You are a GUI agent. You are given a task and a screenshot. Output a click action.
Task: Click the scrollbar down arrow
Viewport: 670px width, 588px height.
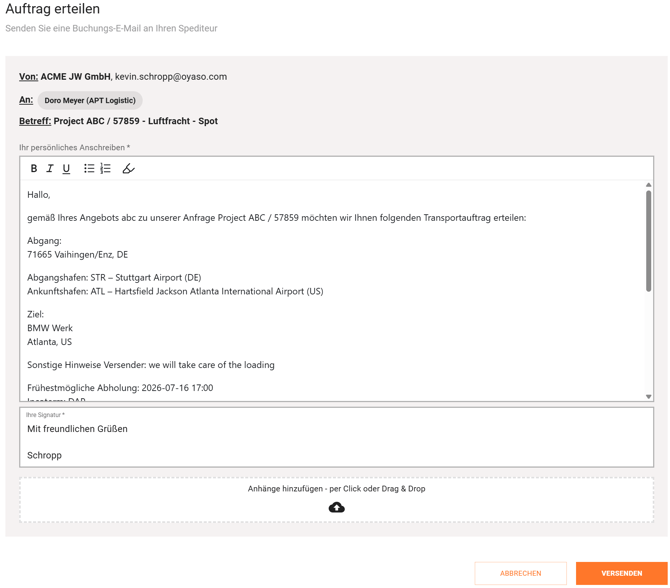pyautogui.click(x=649, y=397)
